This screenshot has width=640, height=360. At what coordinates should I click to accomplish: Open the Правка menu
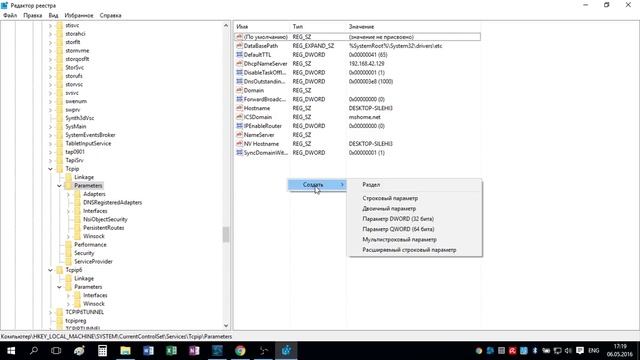[33, 15]
